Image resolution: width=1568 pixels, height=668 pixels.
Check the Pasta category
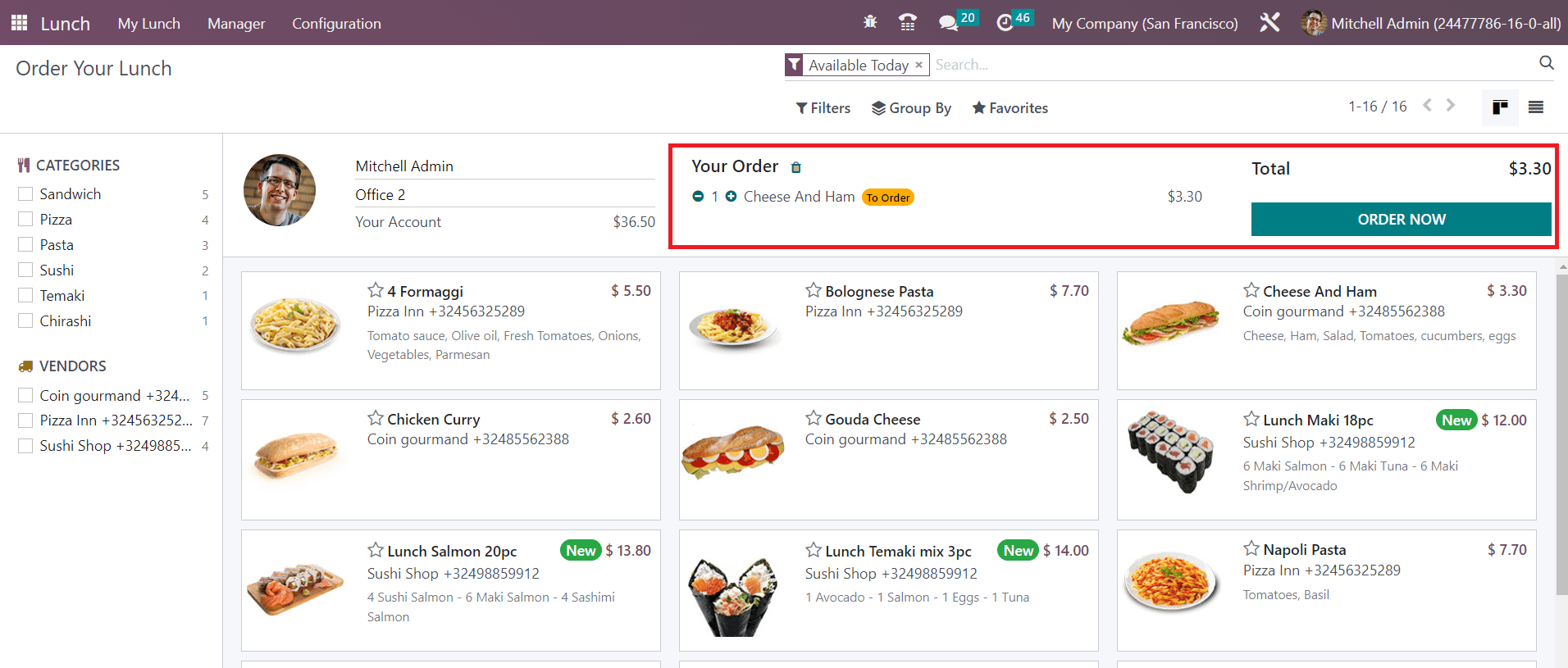pyautogui.click(x=25, y=244)
